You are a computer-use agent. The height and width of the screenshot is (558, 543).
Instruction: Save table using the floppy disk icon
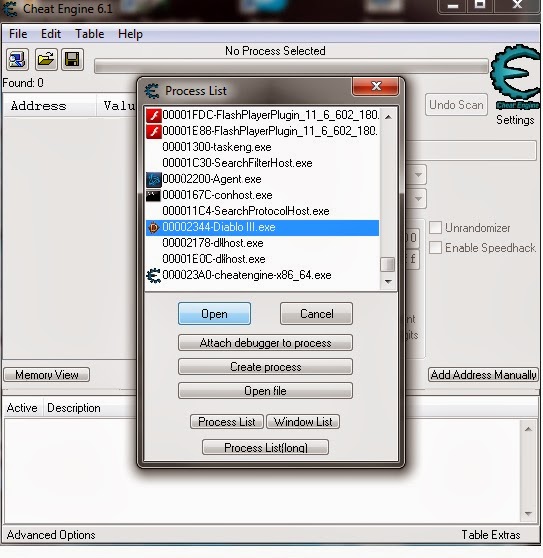click(72, 59)
